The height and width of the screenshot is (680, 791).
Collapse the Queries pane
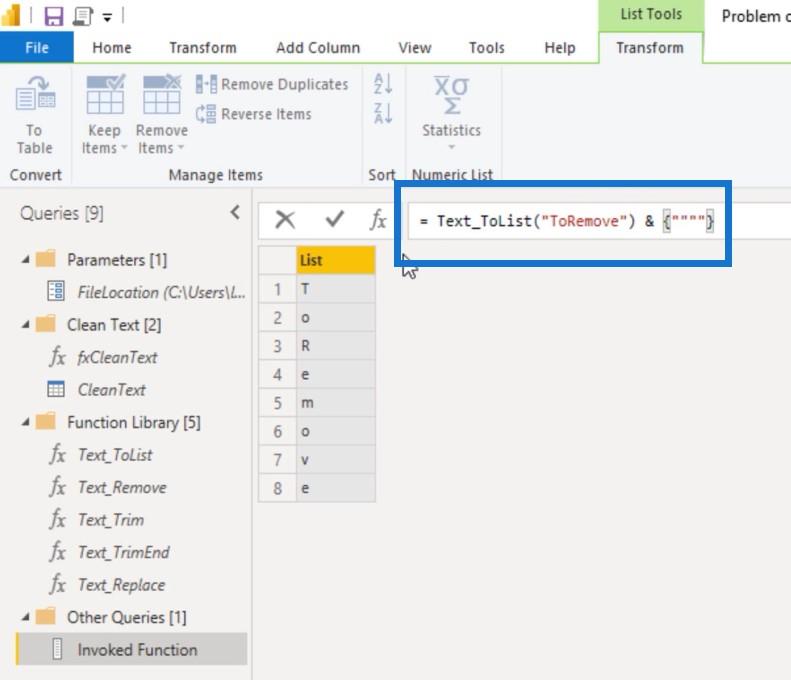[235, 212]
